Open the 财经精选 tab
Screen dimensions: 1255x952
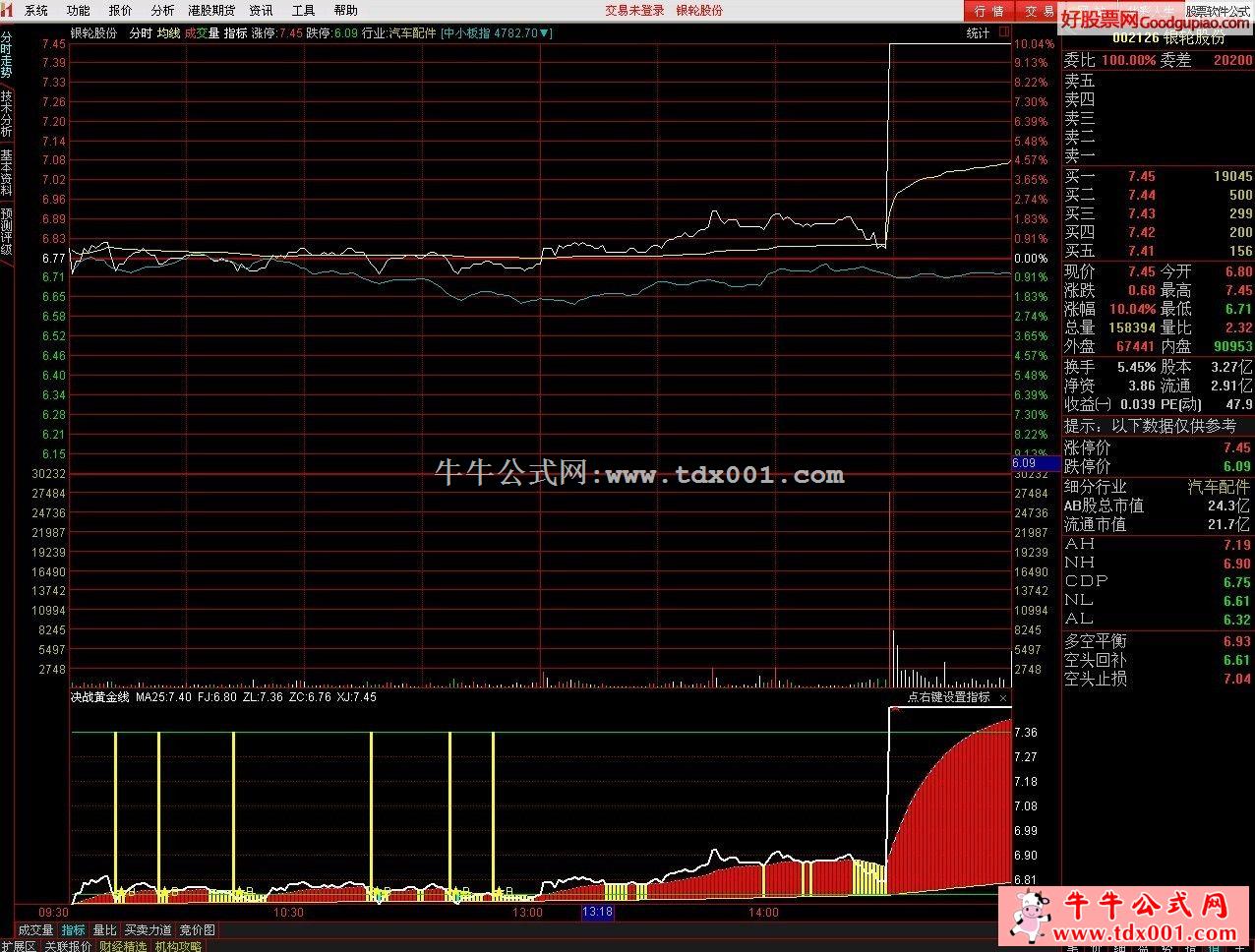(123, 946)
